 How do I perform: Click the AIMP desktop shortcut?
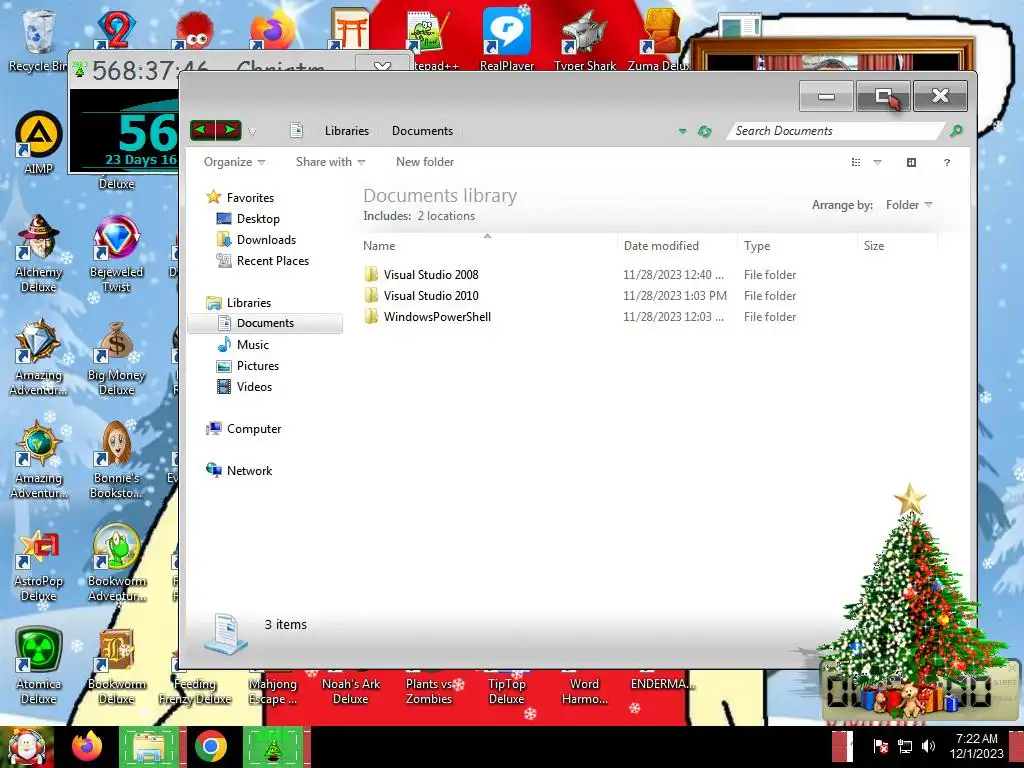[x=39, y=142]
